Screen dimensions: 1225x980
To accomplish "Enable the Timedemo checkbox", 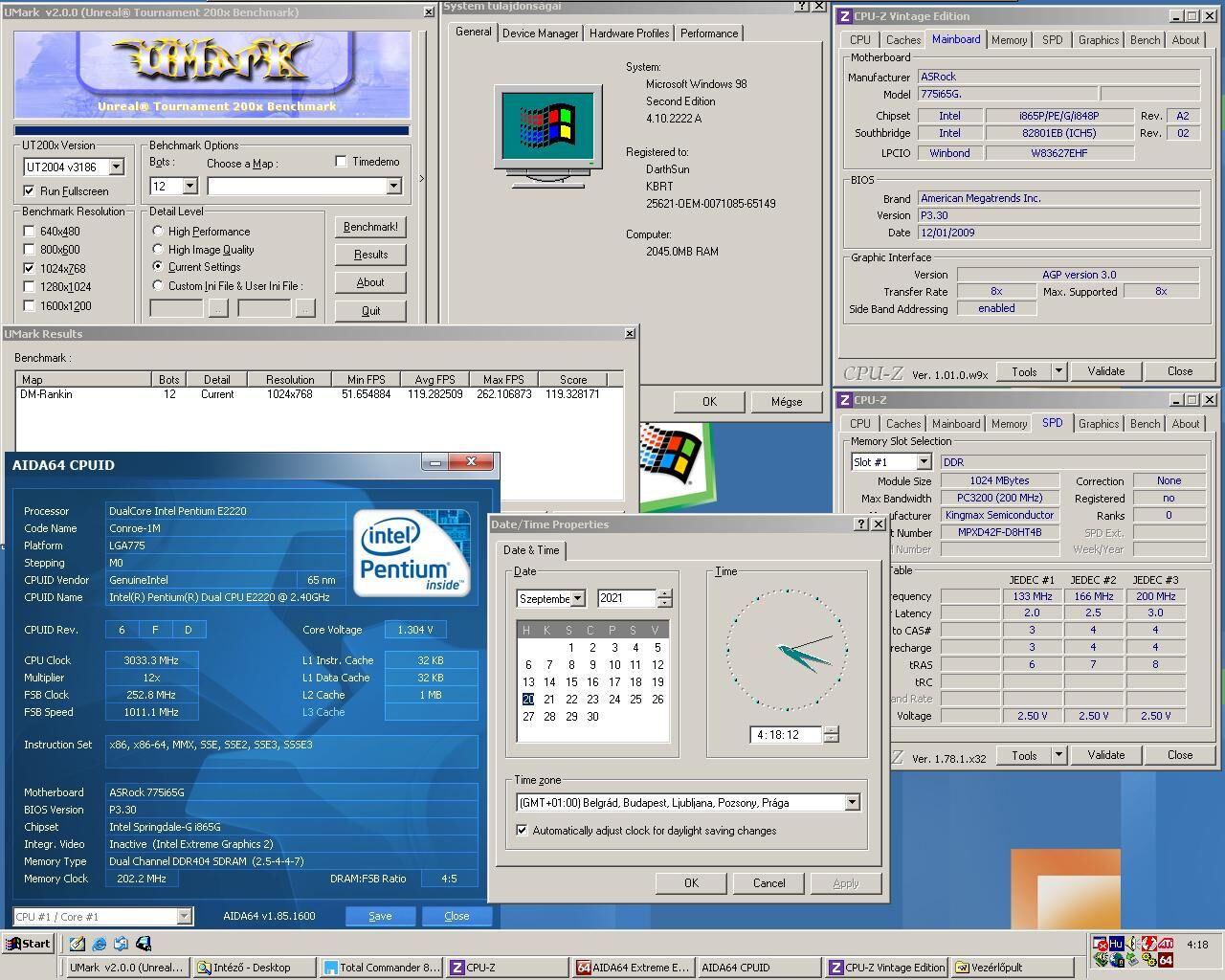I will 341,162.
